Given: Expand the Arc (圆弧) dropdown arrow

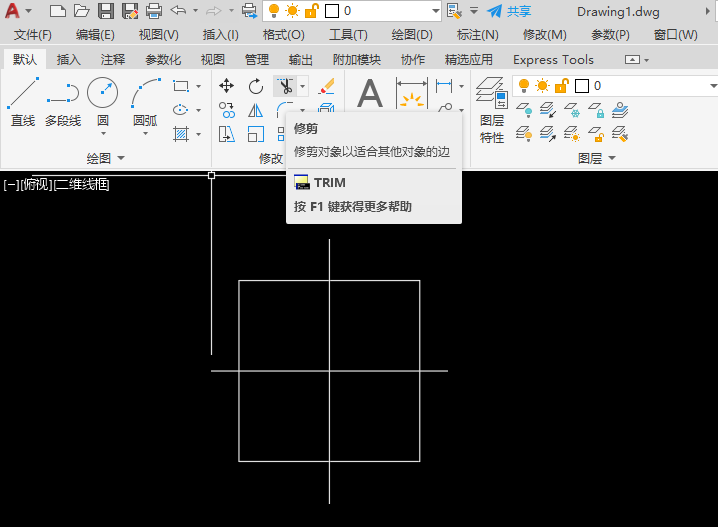Looking at the screenshot, I should point(146,134).
